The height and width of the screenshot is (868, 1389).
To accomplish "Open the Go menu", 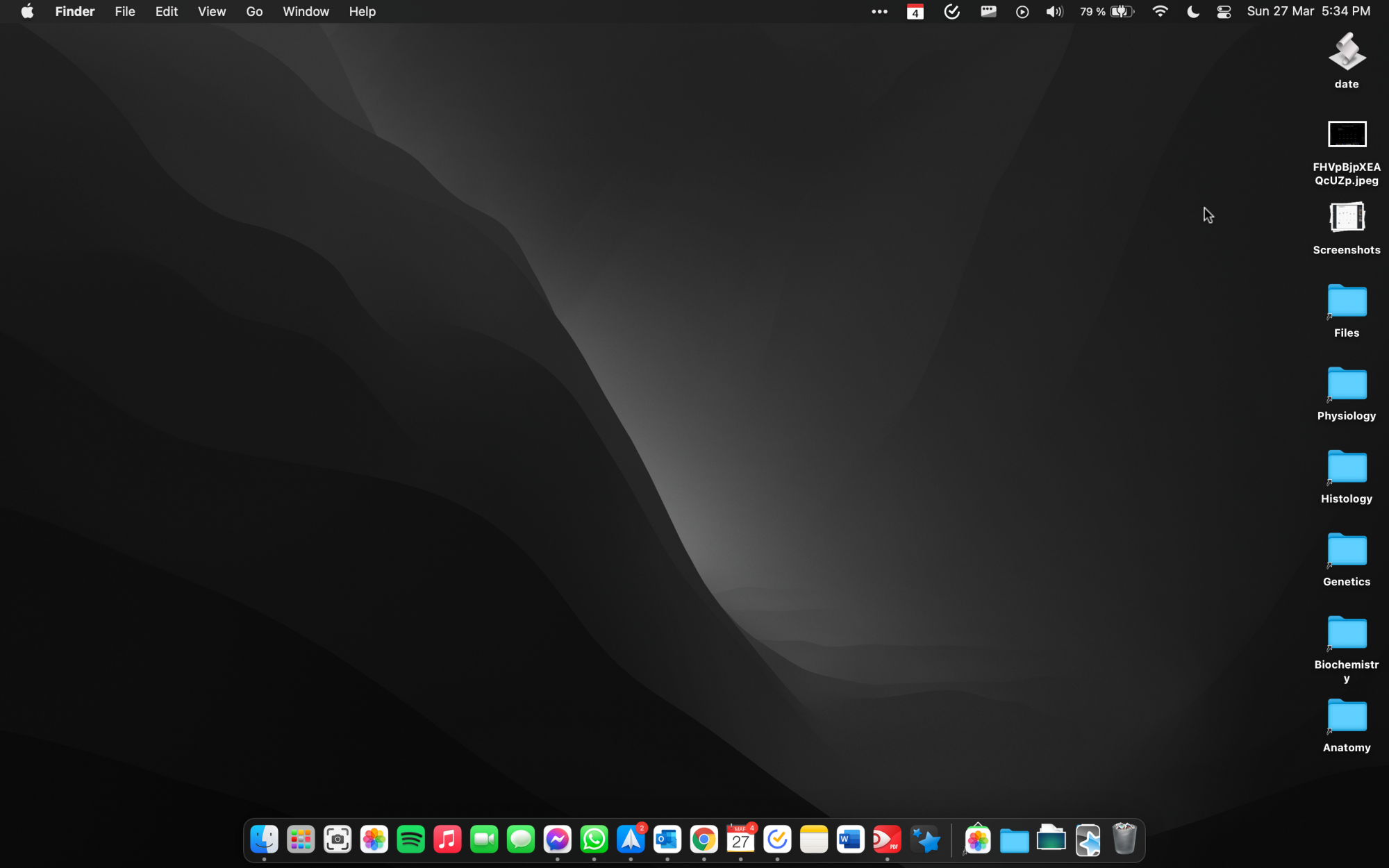I will (x=254, y=12).
